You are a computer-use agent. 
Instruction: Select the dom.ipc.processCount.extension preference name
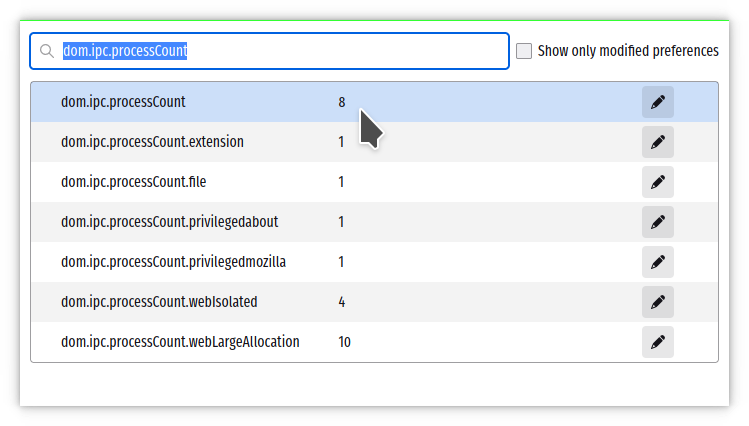[x=152, y=142]
